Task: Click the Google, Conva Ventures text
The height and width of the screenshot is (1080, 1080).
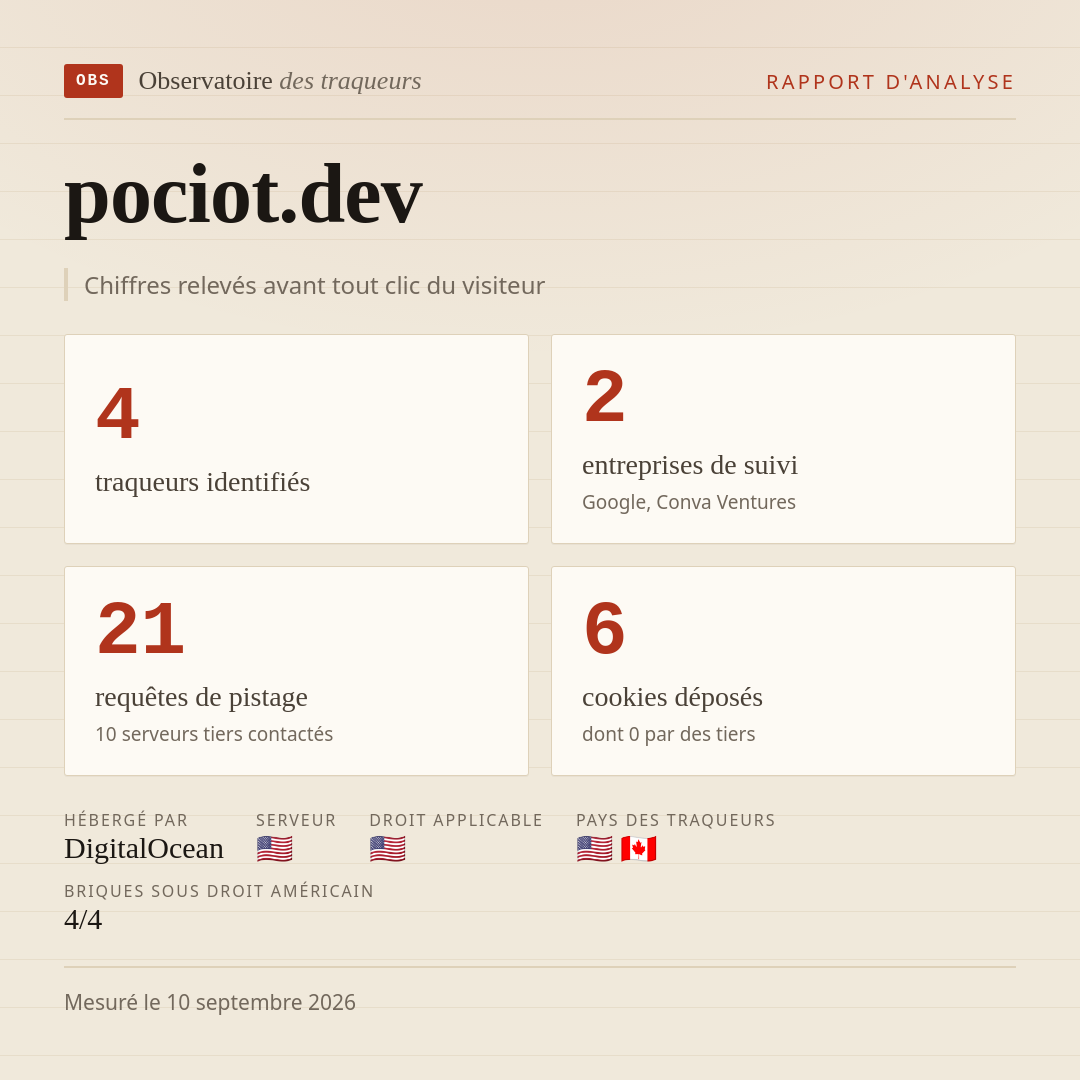Action: 689,502
